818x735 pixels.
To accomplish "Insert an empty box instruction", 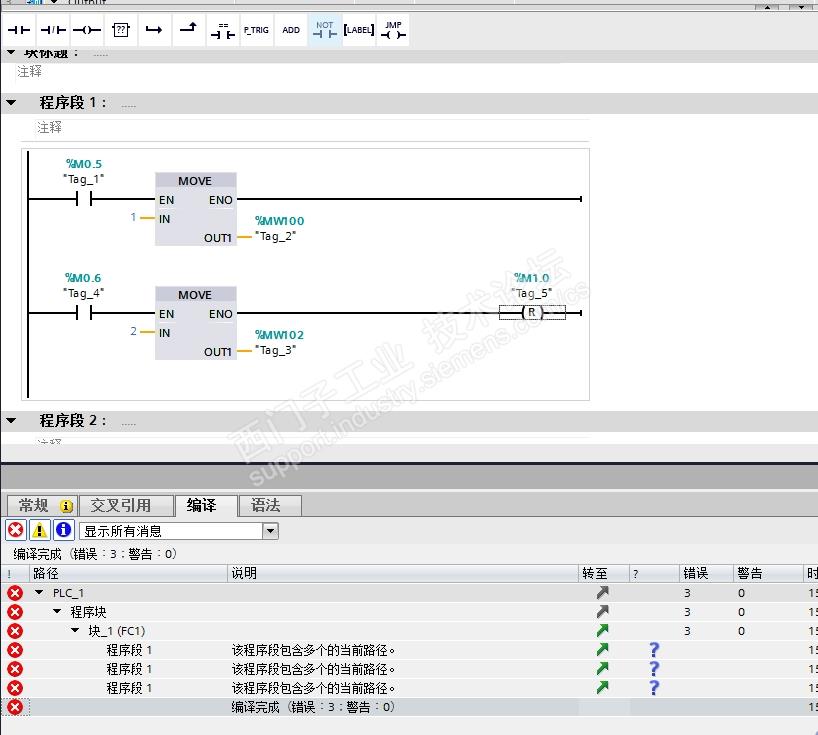I will pos(121,30).
